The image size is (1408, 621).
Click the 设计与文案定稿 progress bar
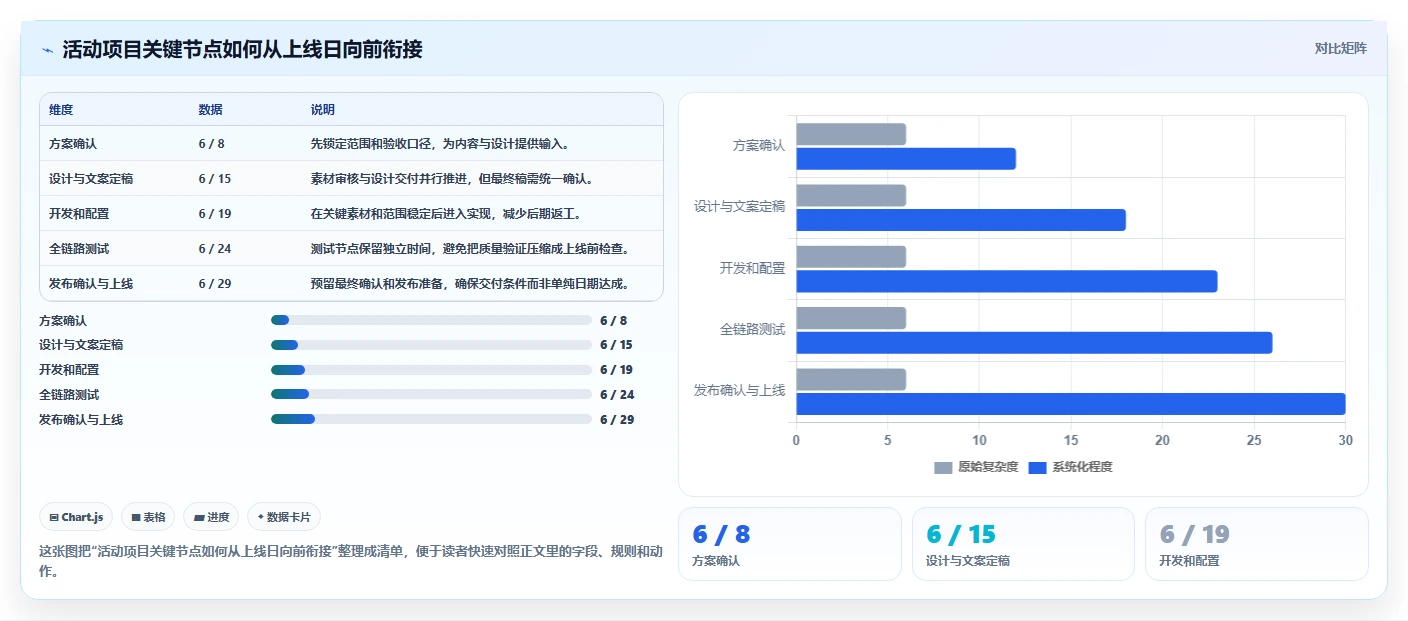pos(431,345)
